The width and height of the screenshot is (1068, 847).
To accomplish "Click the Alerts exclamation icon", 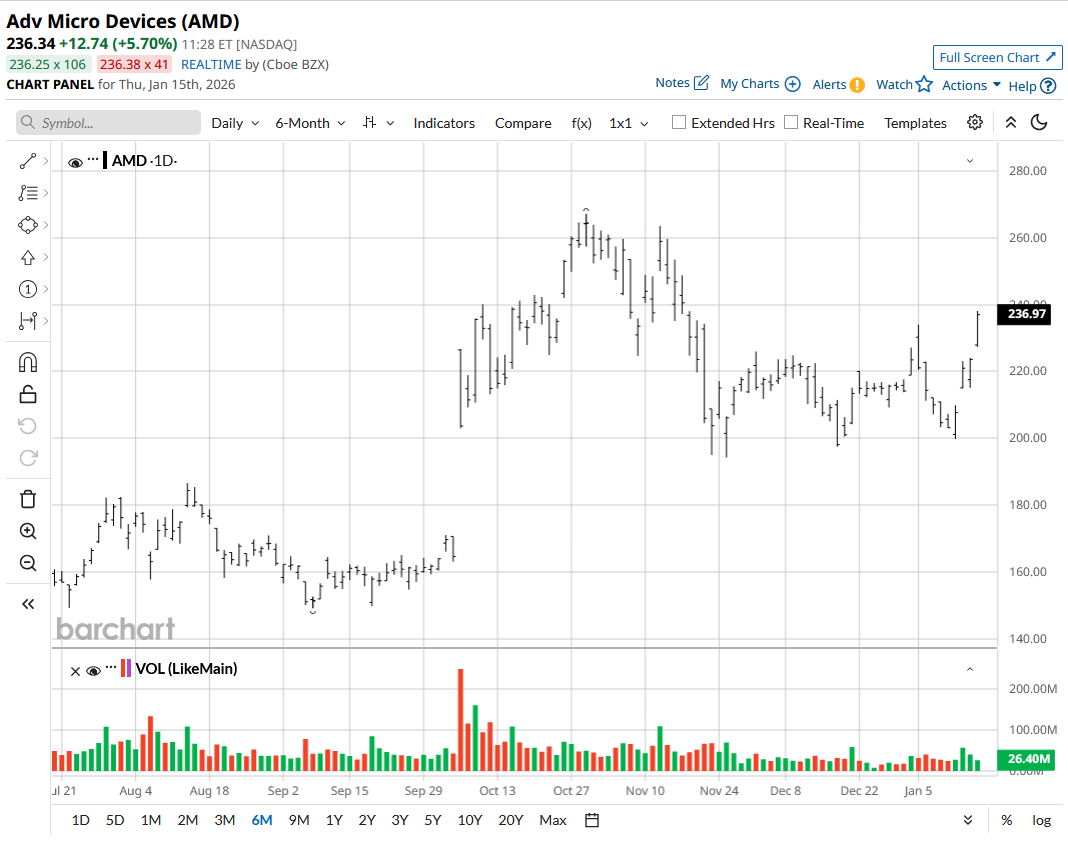I will click(858, 85).
